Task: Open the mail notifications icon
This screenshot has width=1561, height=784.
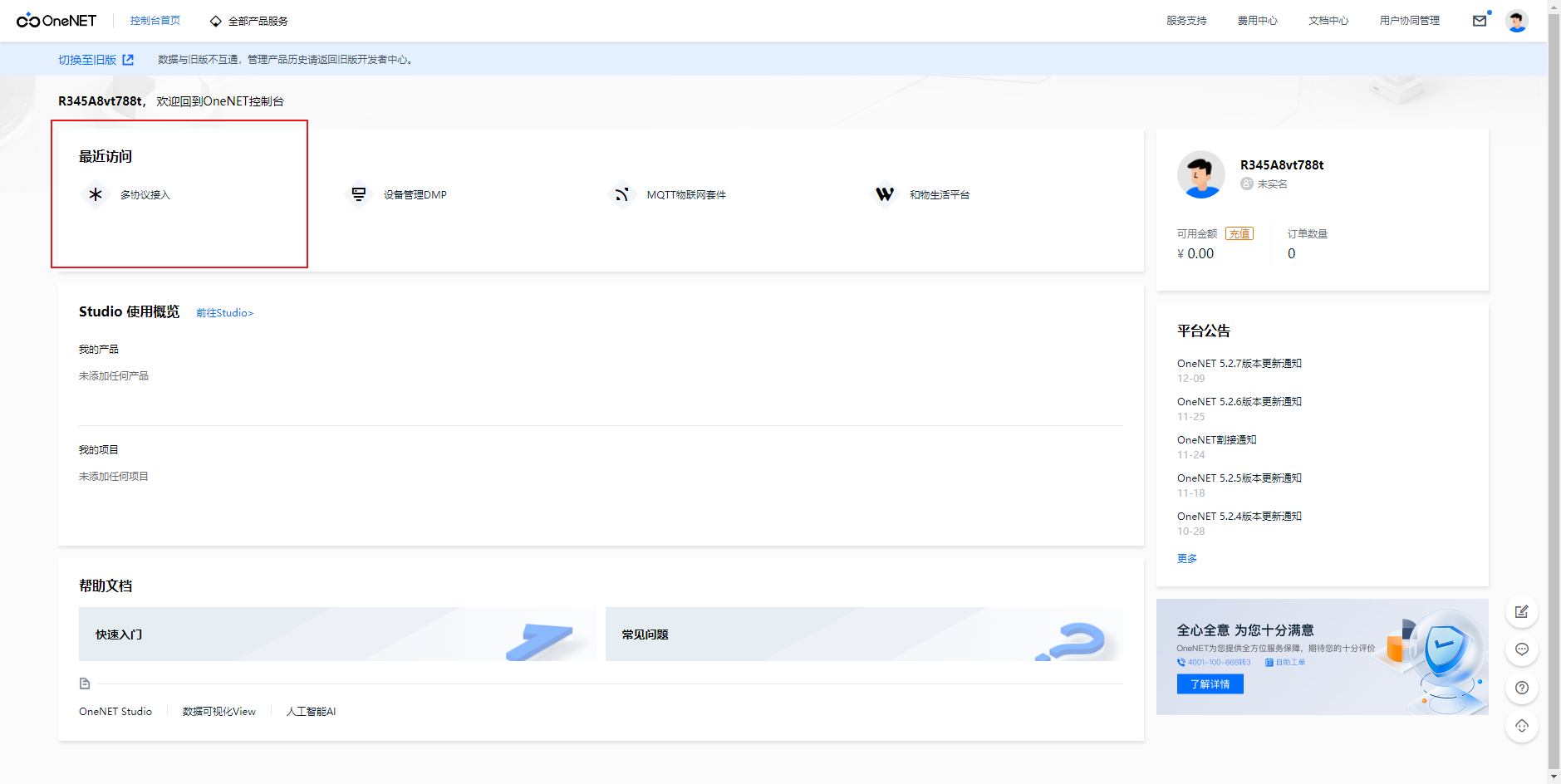Action: (x=1480, y=21)
